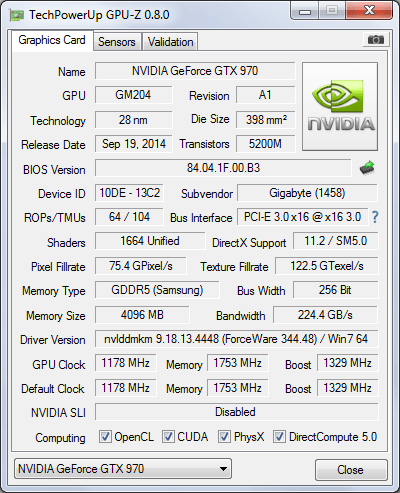
Task: Click the Die Size field 398 mm²
Action: click(x=266, y=120)
